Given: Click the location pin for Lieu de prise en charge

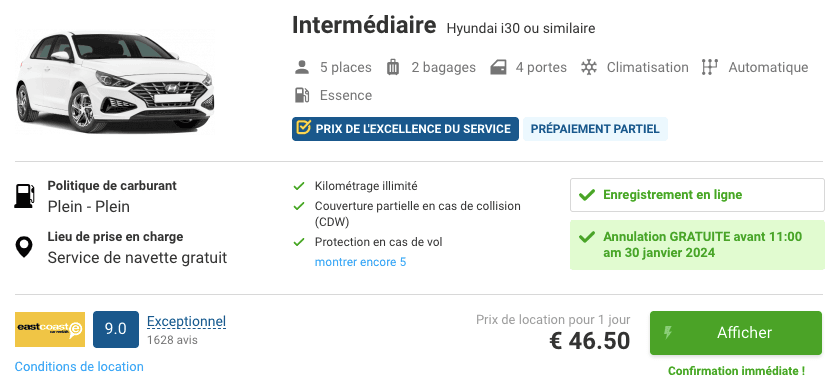Looking at the screenshot, I should pyautogui.click(x=24, y=247).
